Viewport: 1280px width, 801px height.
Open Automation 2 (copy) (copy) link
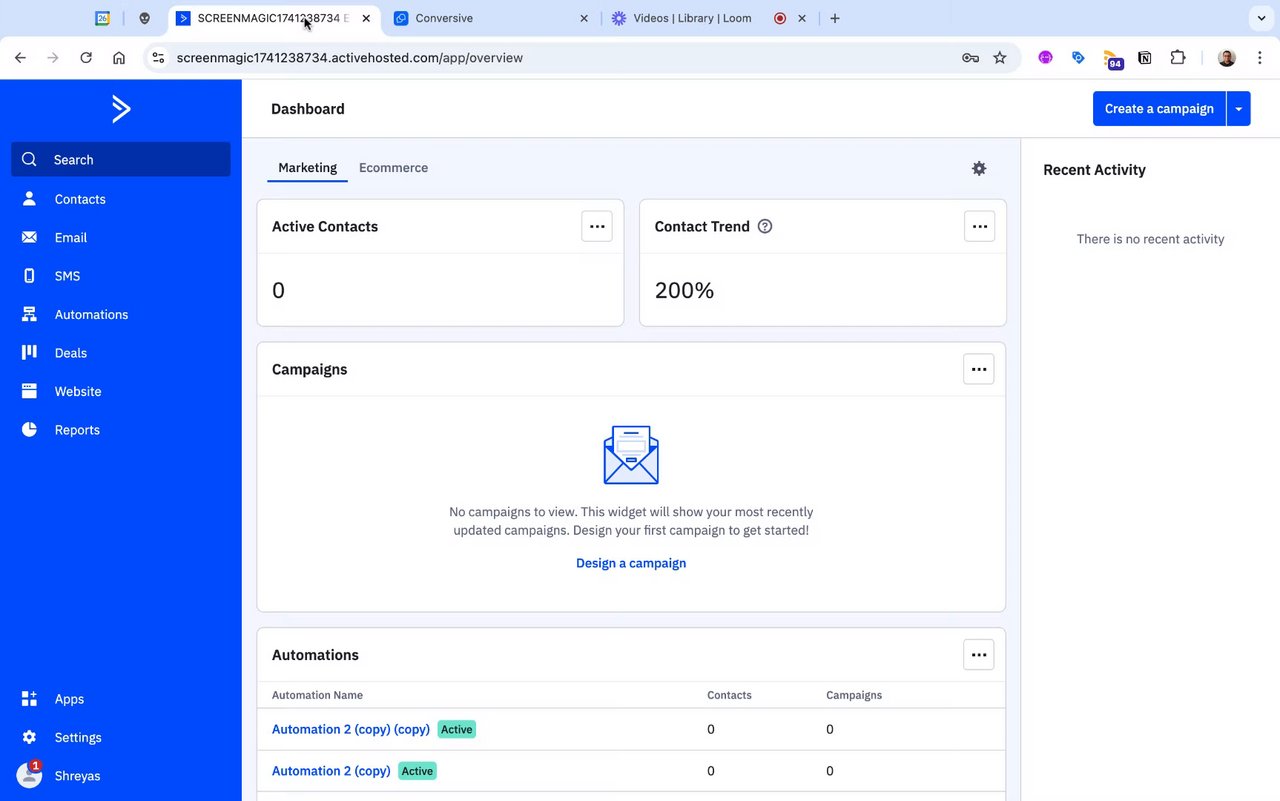click(351, 730)
